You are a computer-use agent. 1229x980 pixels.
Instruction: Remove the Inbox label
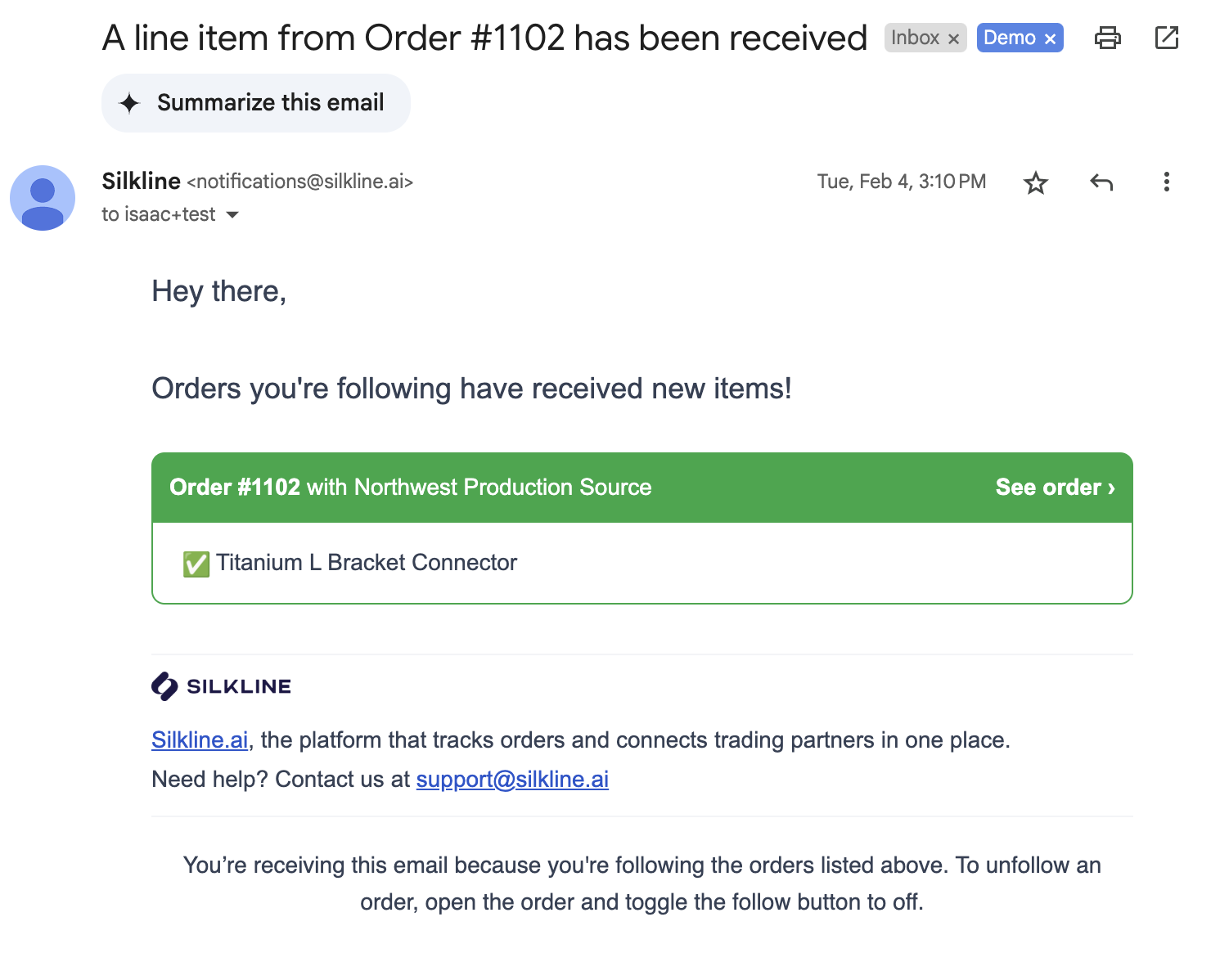point(953,38)
